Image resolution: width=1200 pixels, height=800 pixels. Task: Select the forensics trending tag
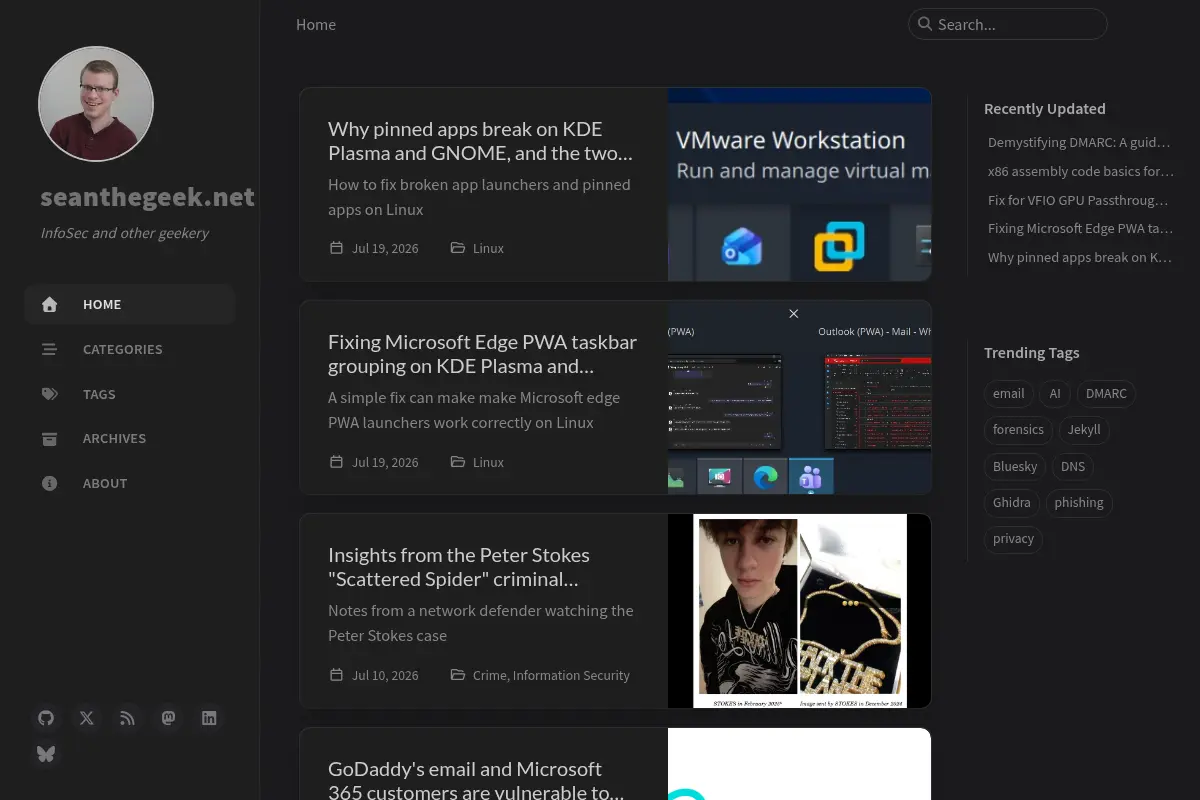(1018, 430)
